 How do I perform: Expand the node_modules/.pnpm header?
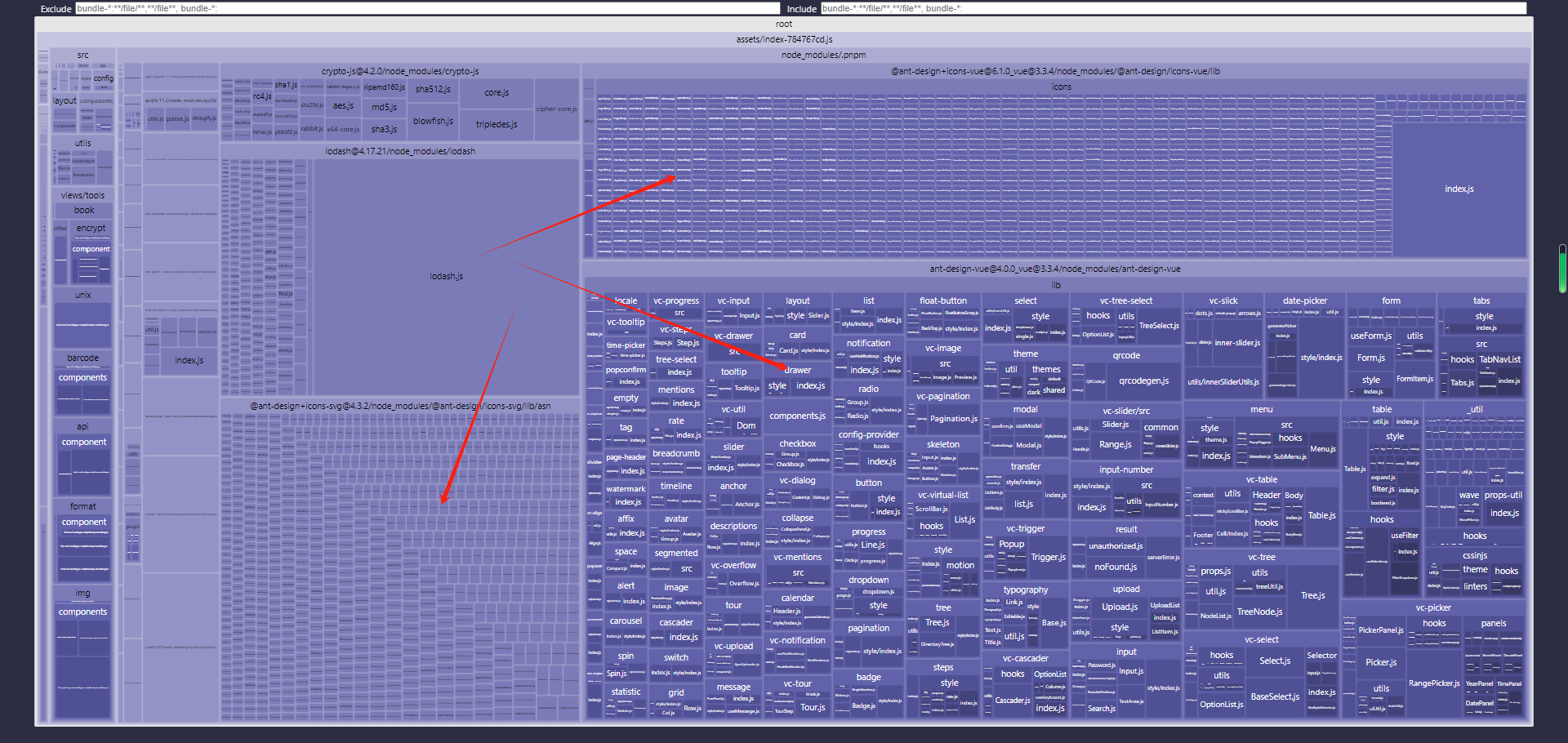click(x=822, y=55)
